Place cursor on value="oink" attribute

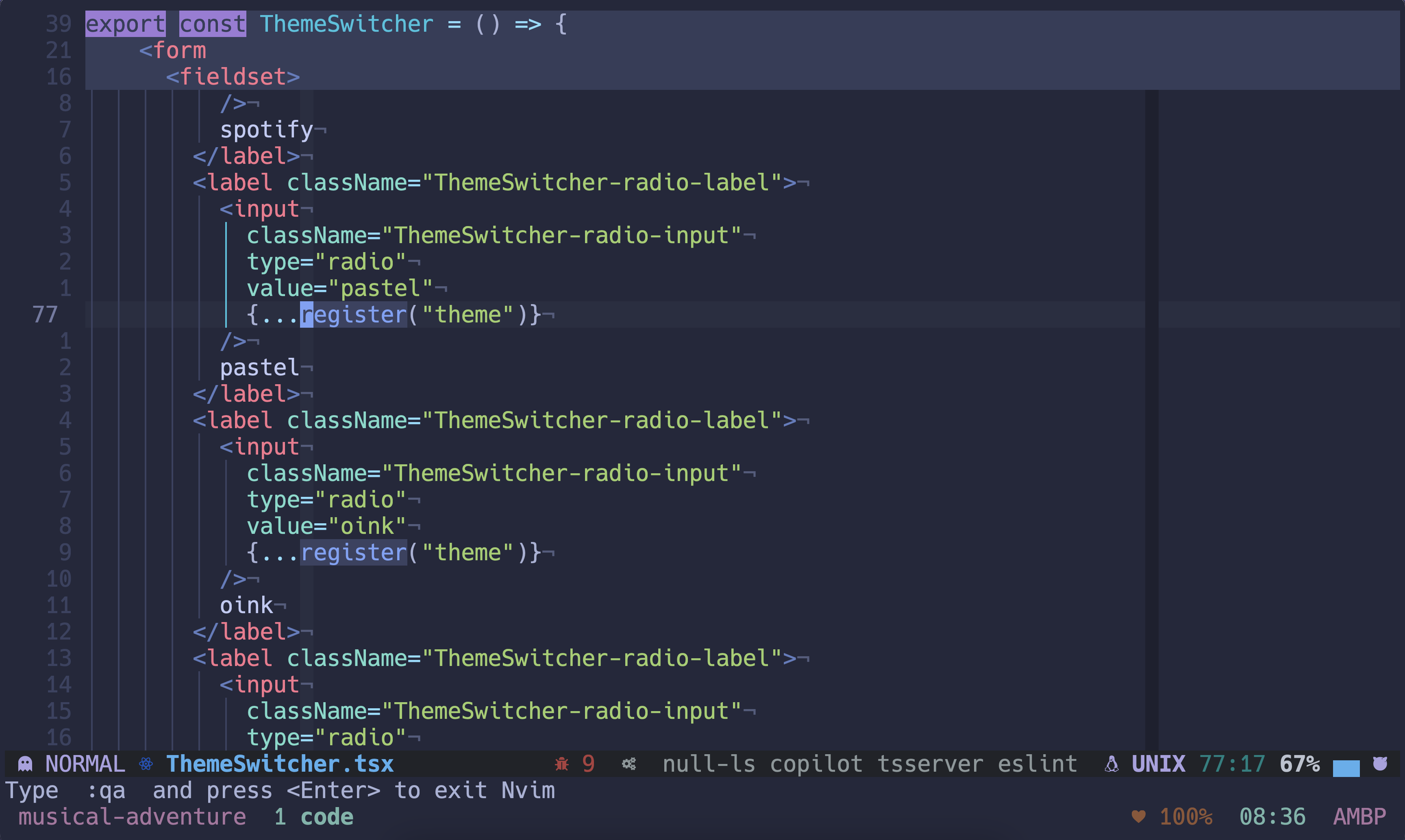click(326, 527)
